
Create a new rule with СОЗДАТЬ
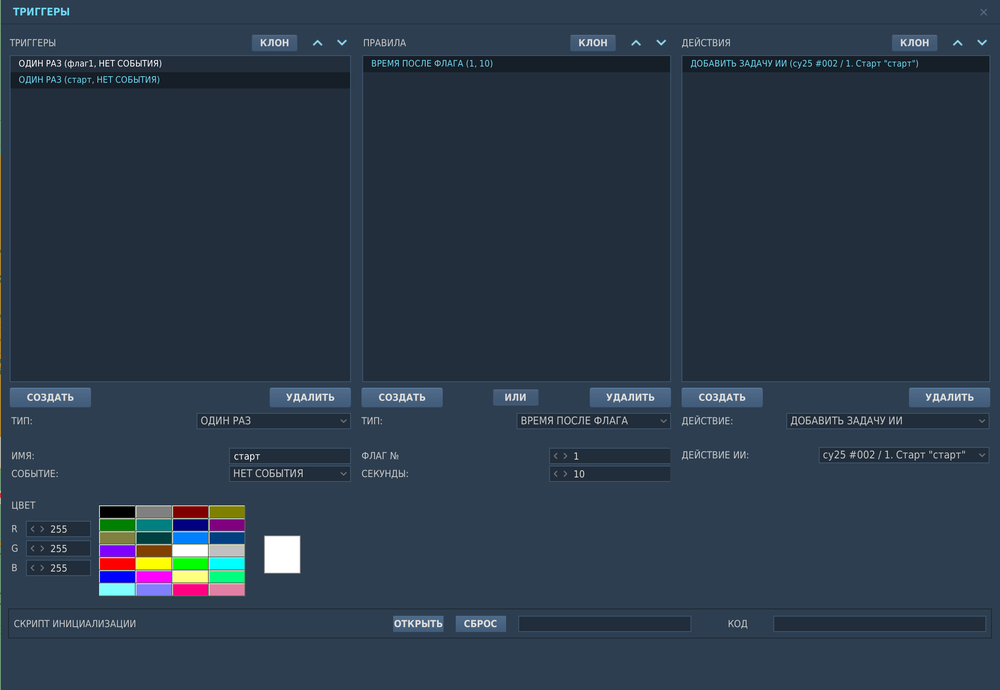click(402, 397)
